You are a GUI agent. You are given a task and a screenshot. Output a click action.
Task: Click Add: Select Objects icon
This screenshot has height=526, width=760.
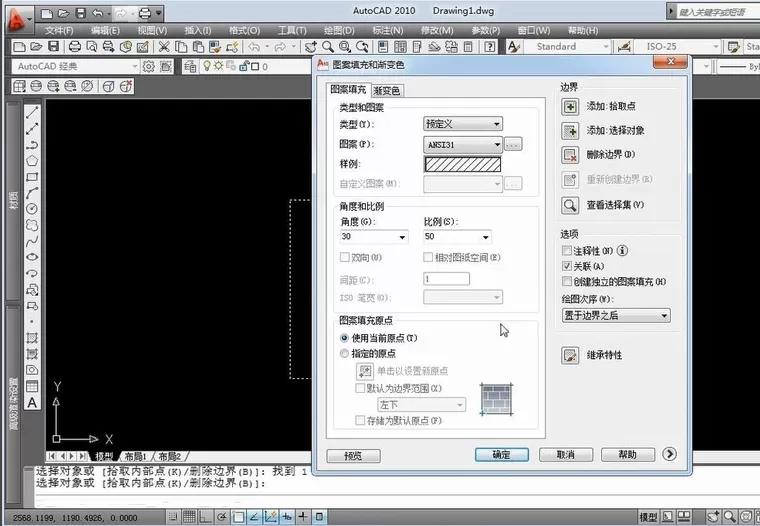[570, 130]
